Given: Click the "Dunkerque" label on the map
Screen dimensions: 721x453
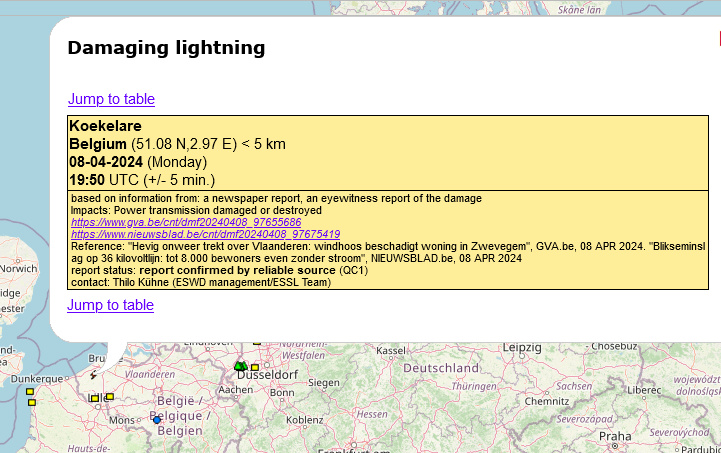Looking at the screenshot, I should tap(37, 379).
